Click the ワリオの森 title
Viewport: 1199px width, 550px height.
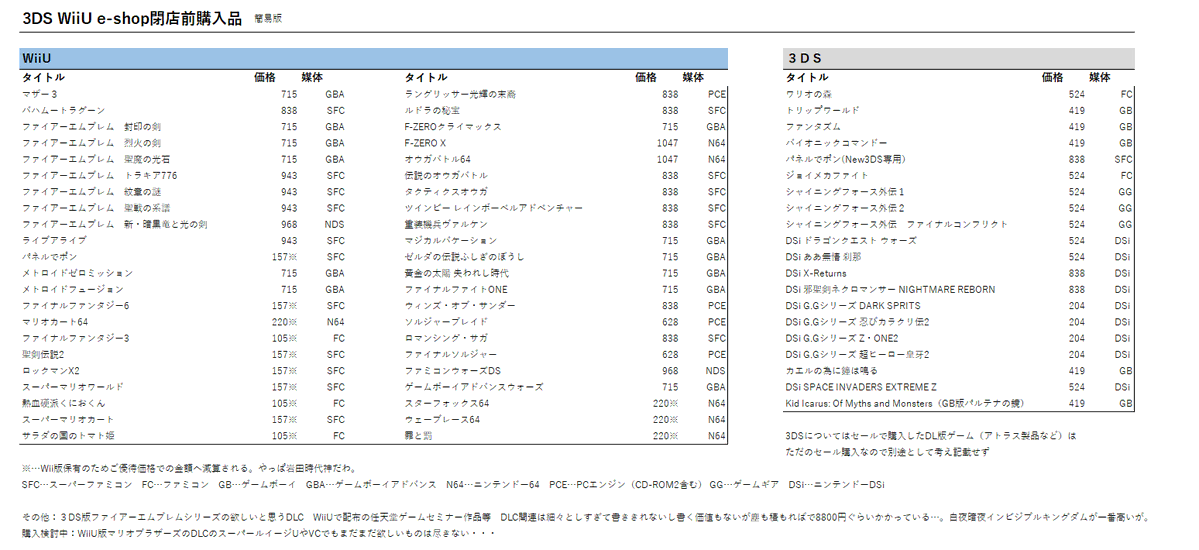pyautogui.click(x=811, y=94)
